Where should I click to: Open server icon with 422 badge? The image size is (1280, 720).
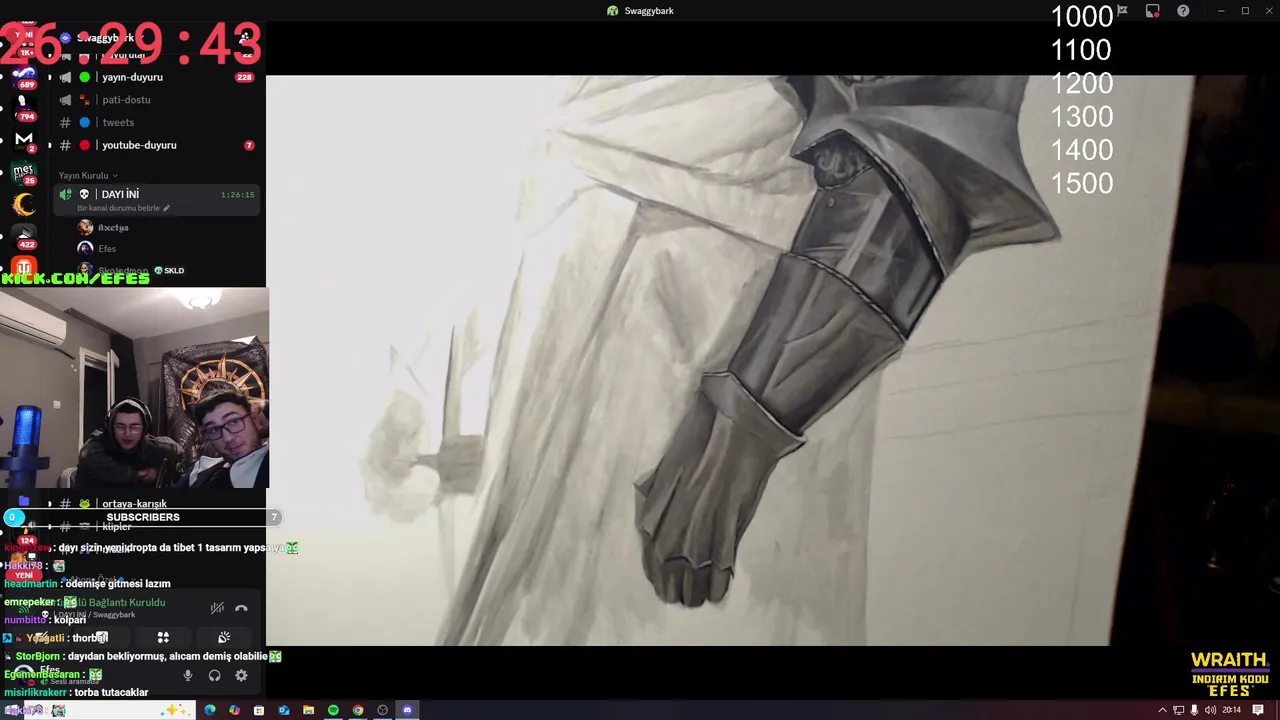click(25, 236)
